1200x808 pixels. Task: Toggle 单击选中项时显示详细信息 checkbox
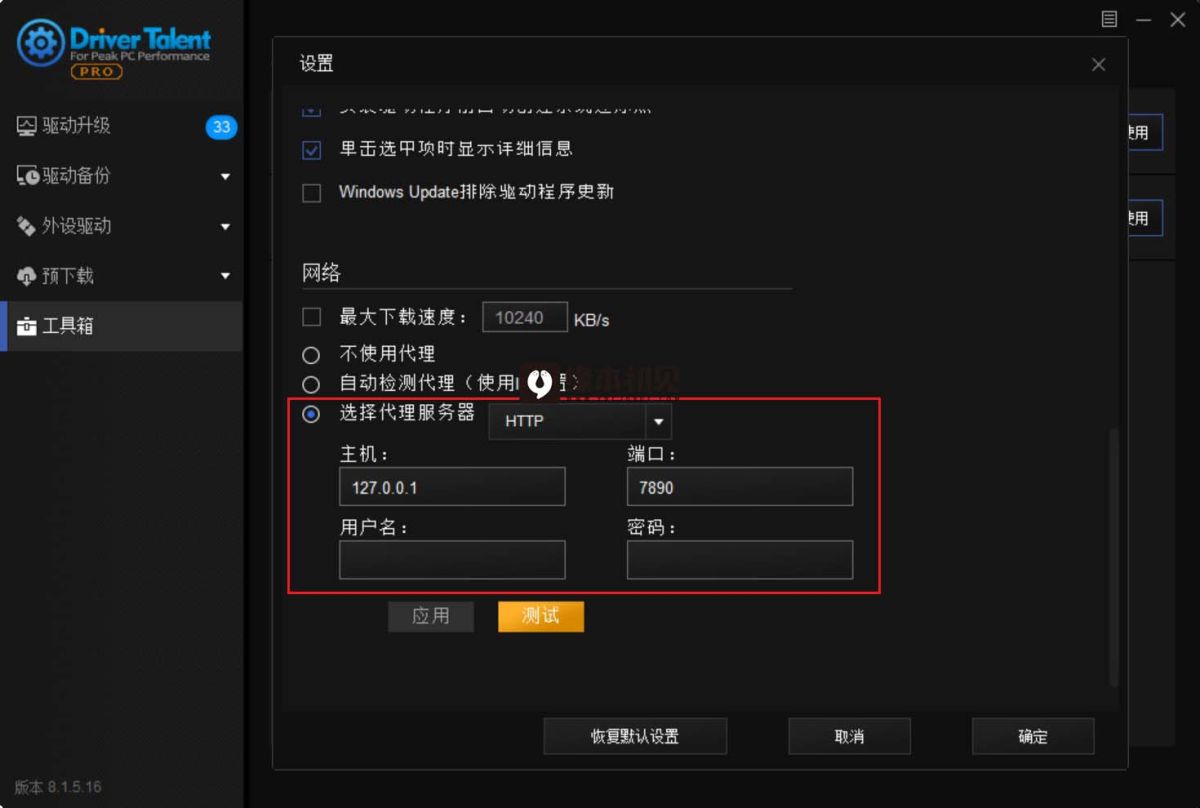point(312,150)
